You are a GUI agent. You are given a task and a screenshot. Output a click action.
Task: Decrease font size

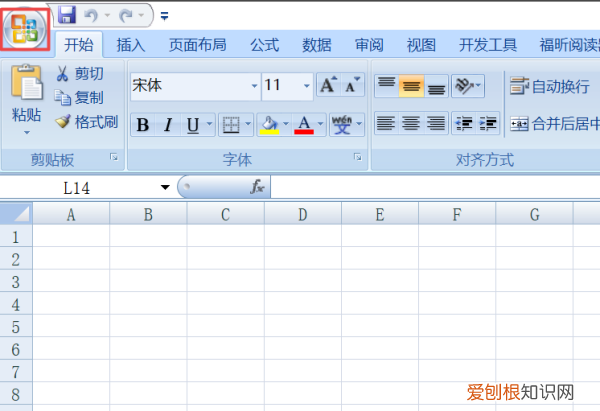tap(352, 85)
